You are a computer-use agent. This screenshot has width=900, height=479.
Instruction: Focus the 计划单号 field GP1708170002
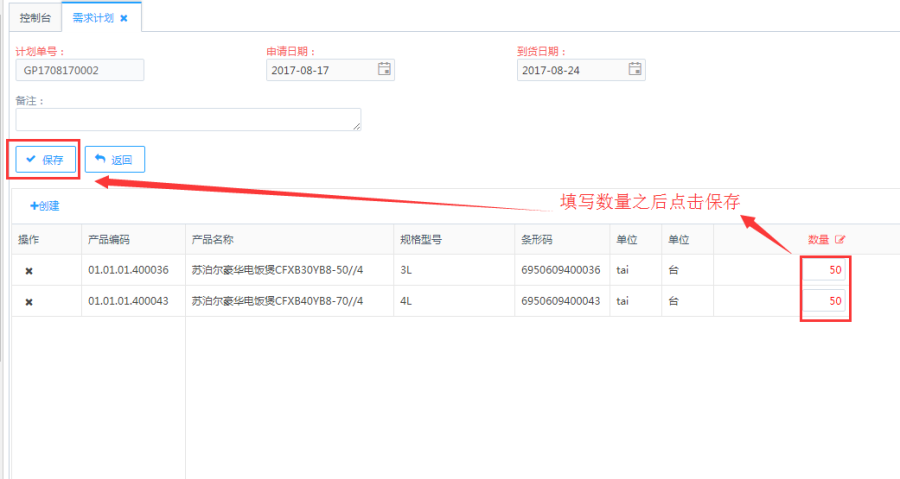tap(80, 70)
